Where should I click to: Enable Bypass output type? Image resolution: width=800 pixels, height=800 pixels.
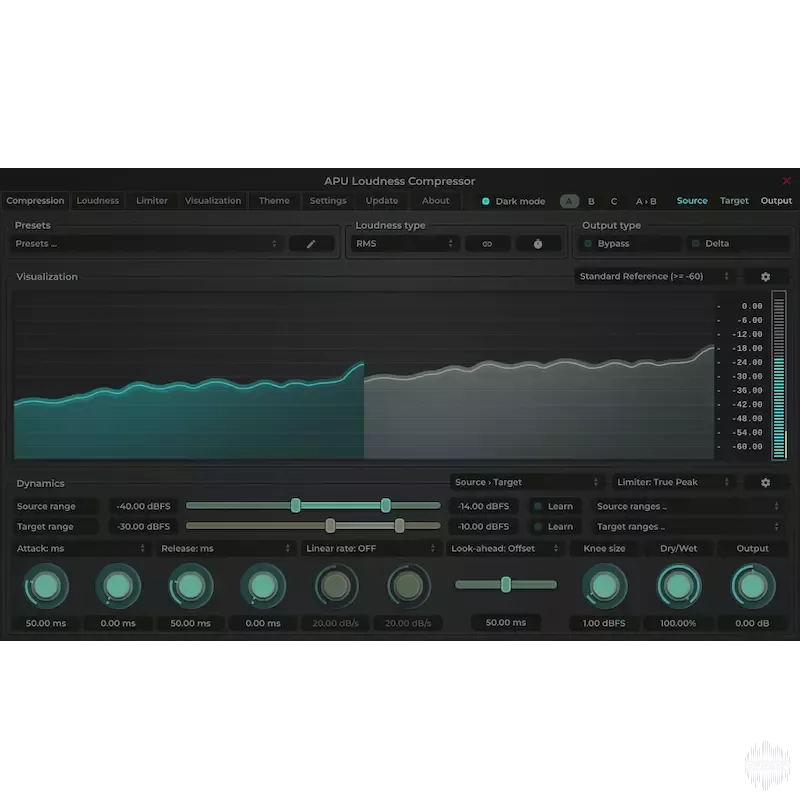click(630, 244)
